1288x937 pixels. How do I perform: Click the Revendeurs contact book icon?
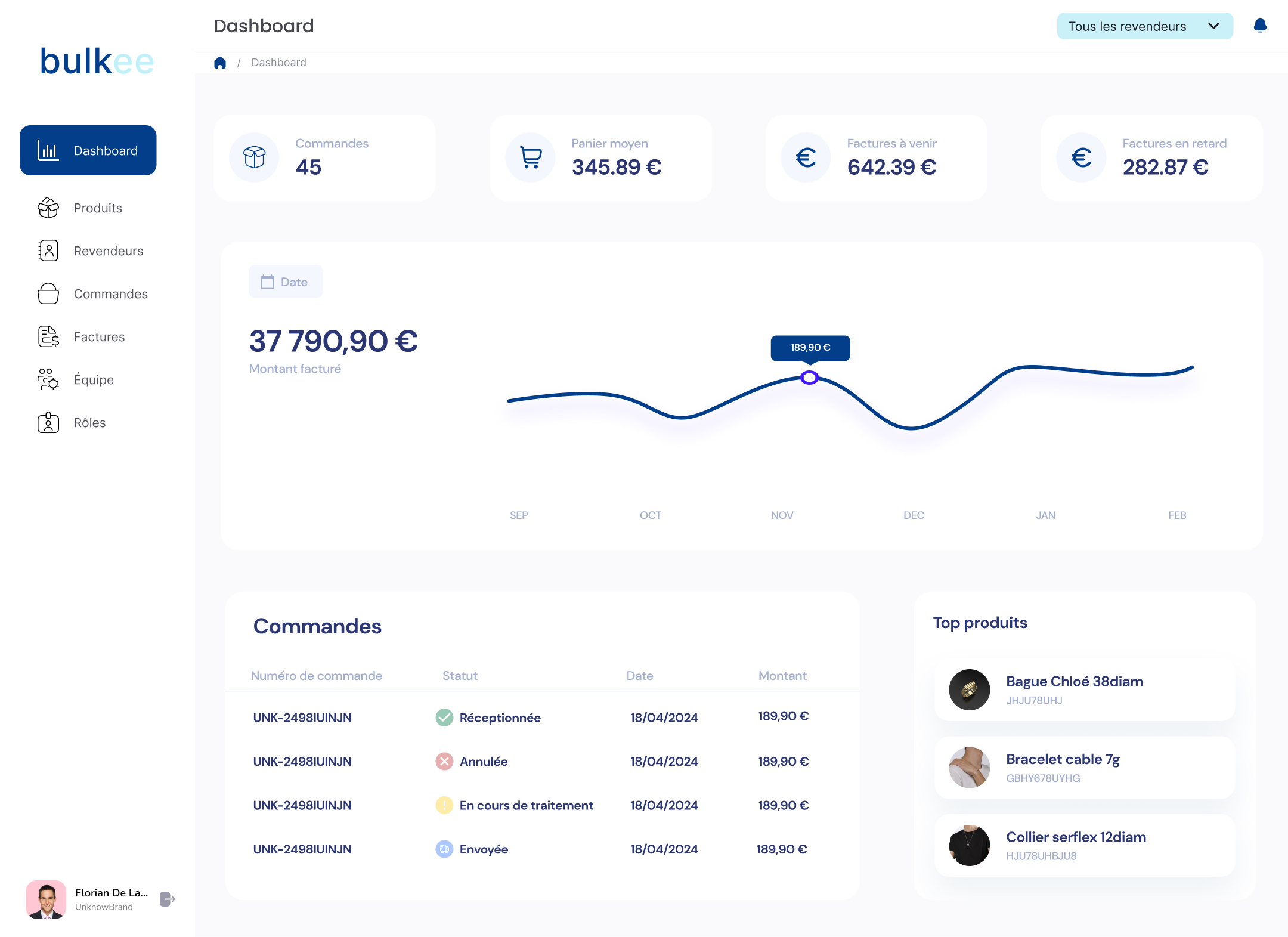(48, 251)
